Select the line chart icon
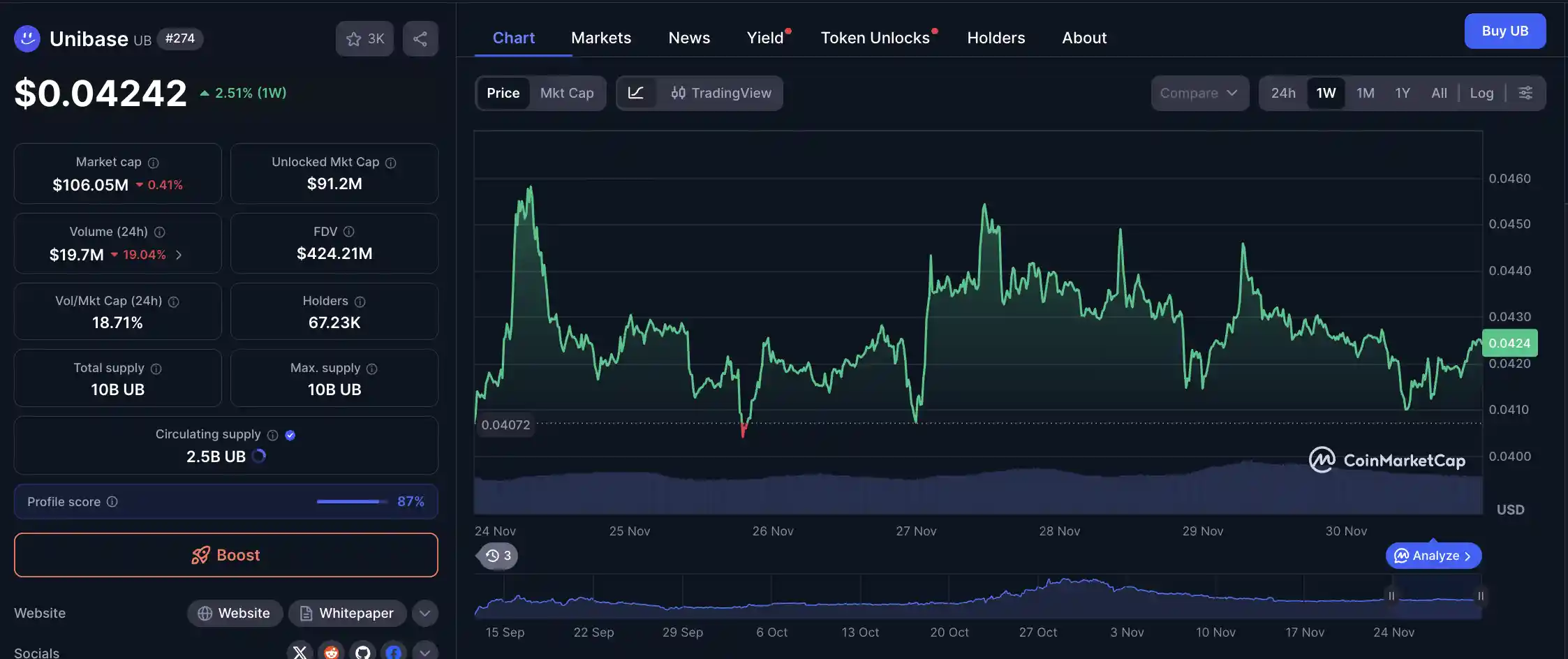This screenshot has height=659, width=1568. coord(637,93)
